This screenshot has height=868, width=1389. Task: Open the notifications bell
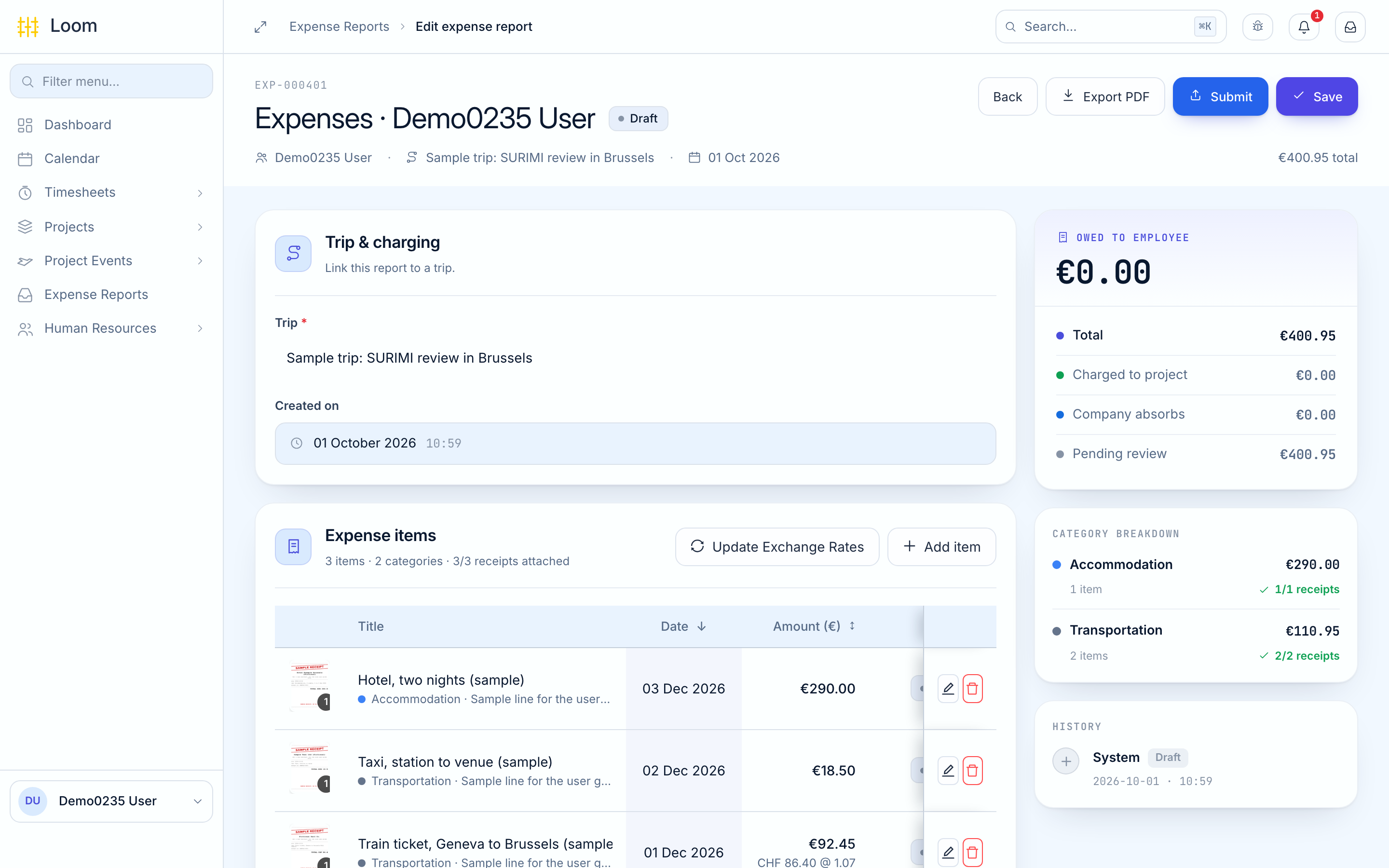[x=1304, y=27]
